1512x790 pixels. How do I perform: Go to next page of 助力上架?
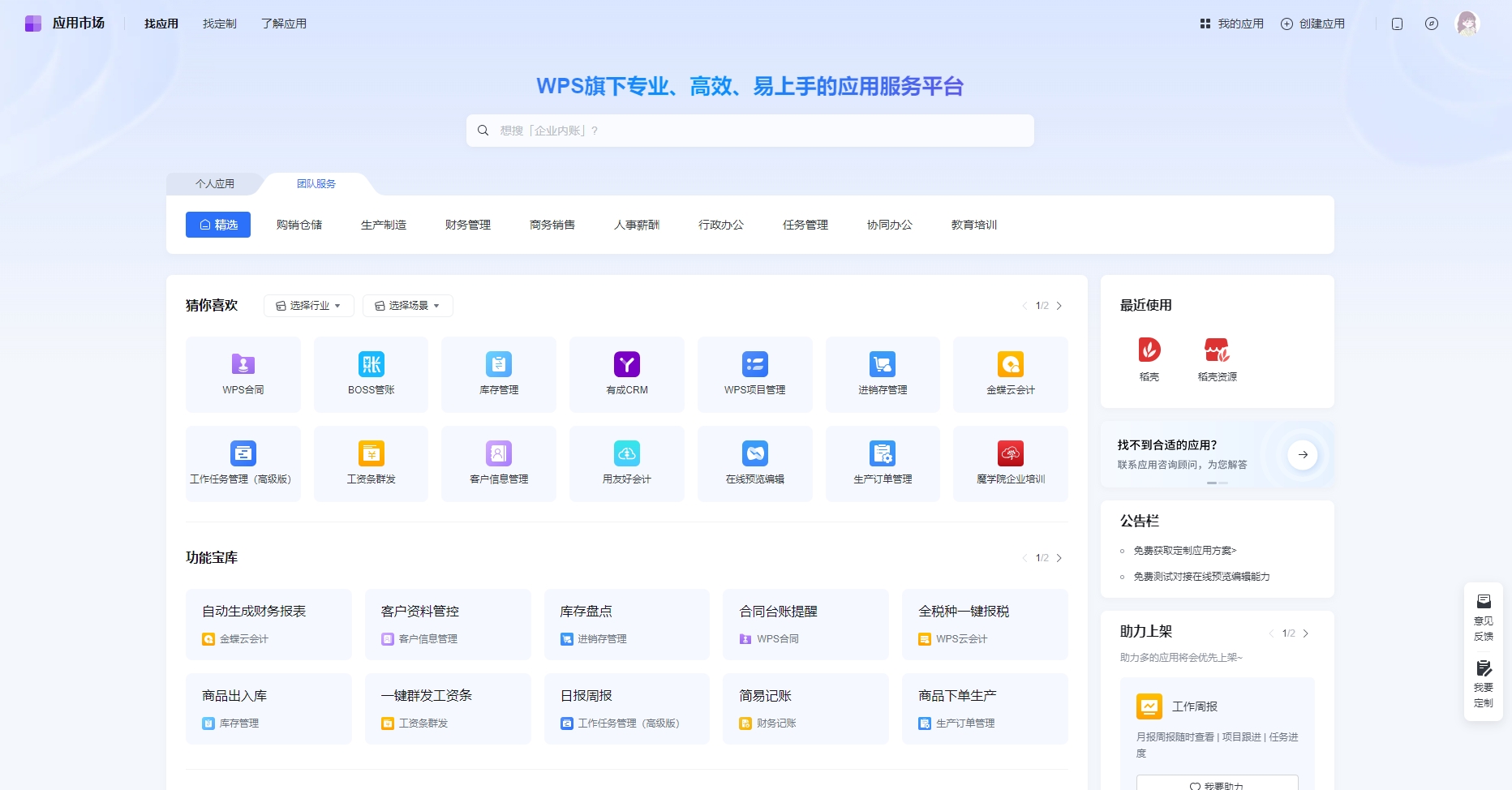click(1305, 633)
